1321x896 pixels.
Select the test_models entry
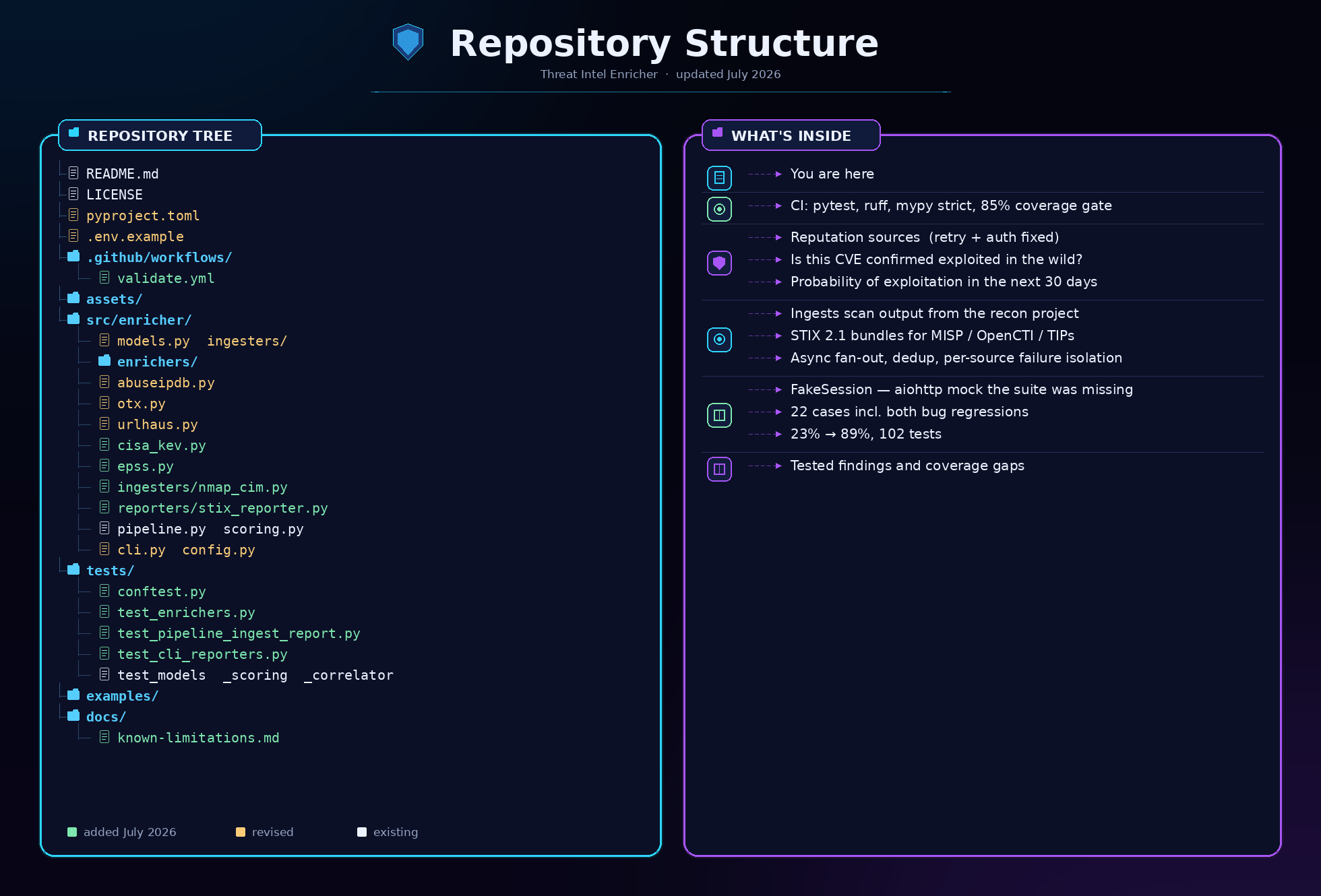coord(162,675)
